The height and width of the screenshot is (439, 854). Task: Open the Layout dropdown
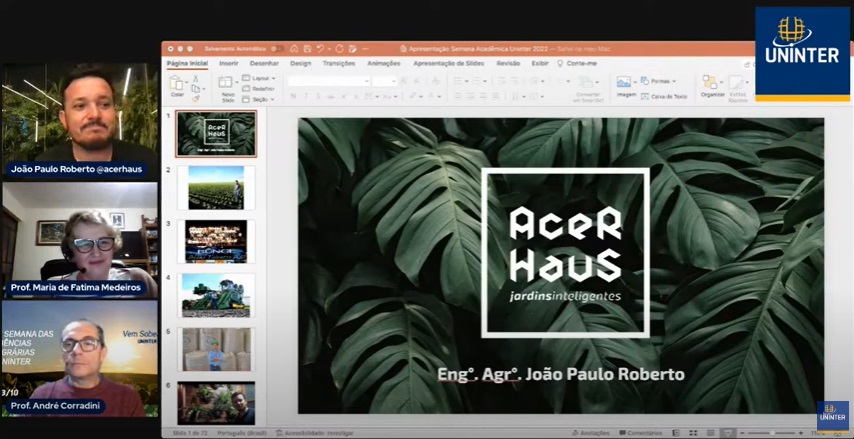[x=260, y=77]
